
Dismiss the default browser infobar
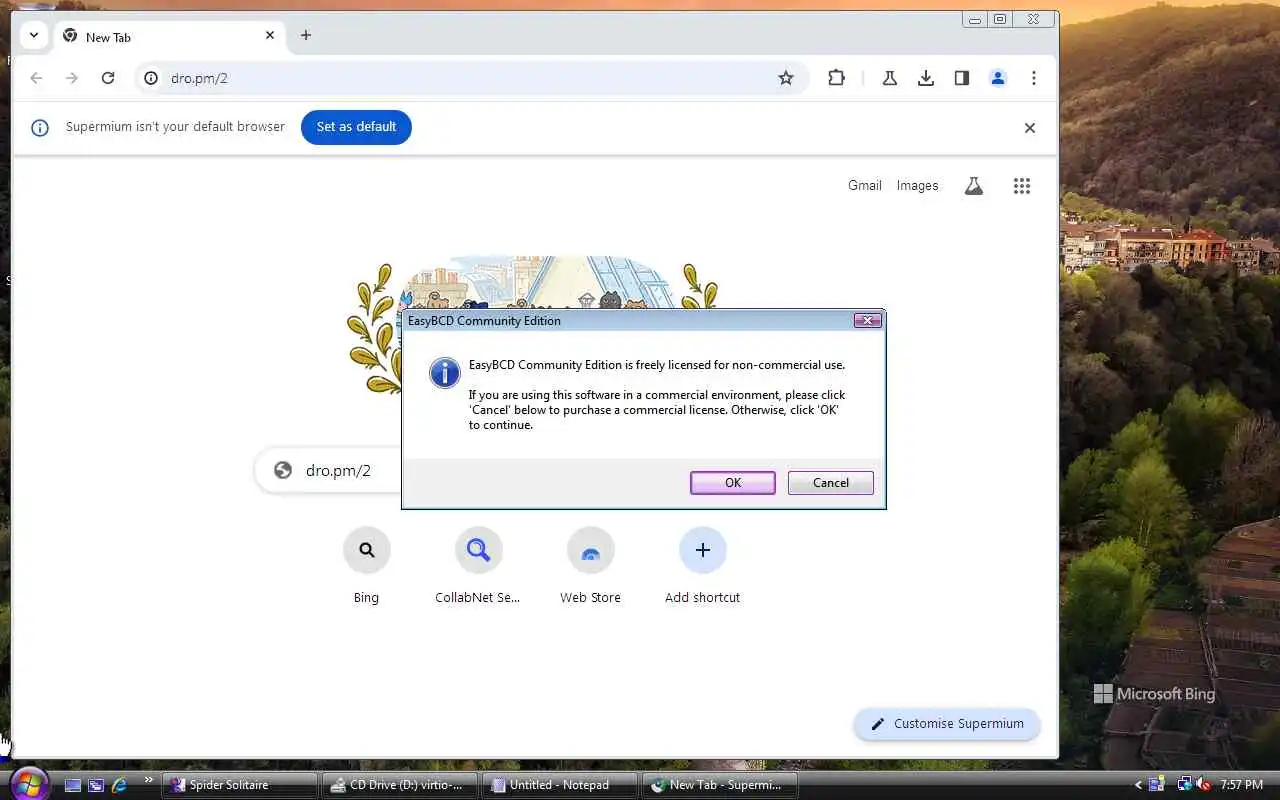1030,128
